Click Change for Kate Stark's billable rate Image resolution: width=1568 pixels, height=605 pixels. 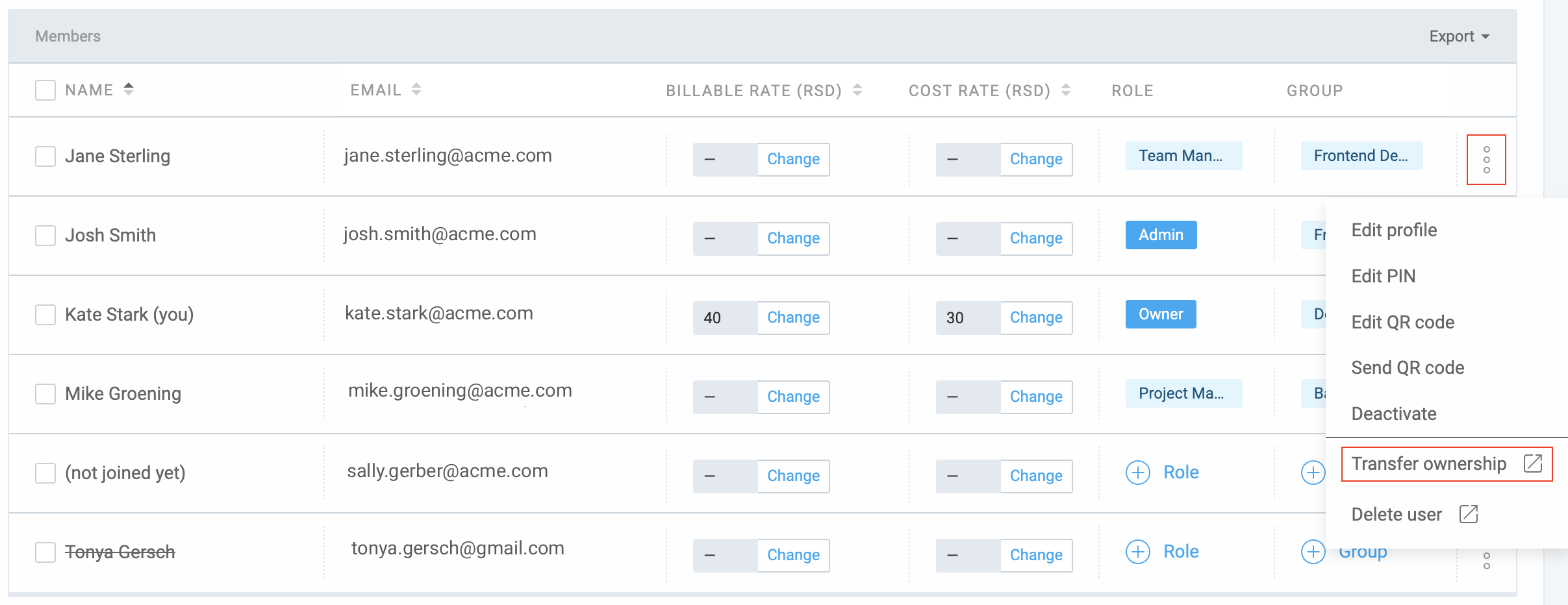(x=793, y=318)
